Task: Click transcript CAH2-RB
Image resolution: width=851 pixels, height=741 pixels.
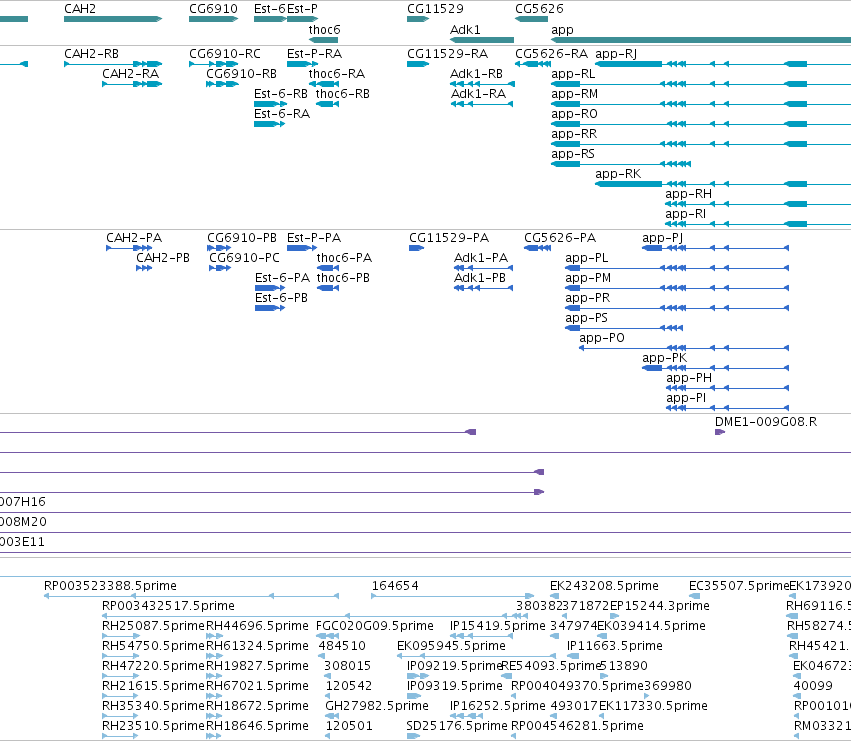Action: 113,64
